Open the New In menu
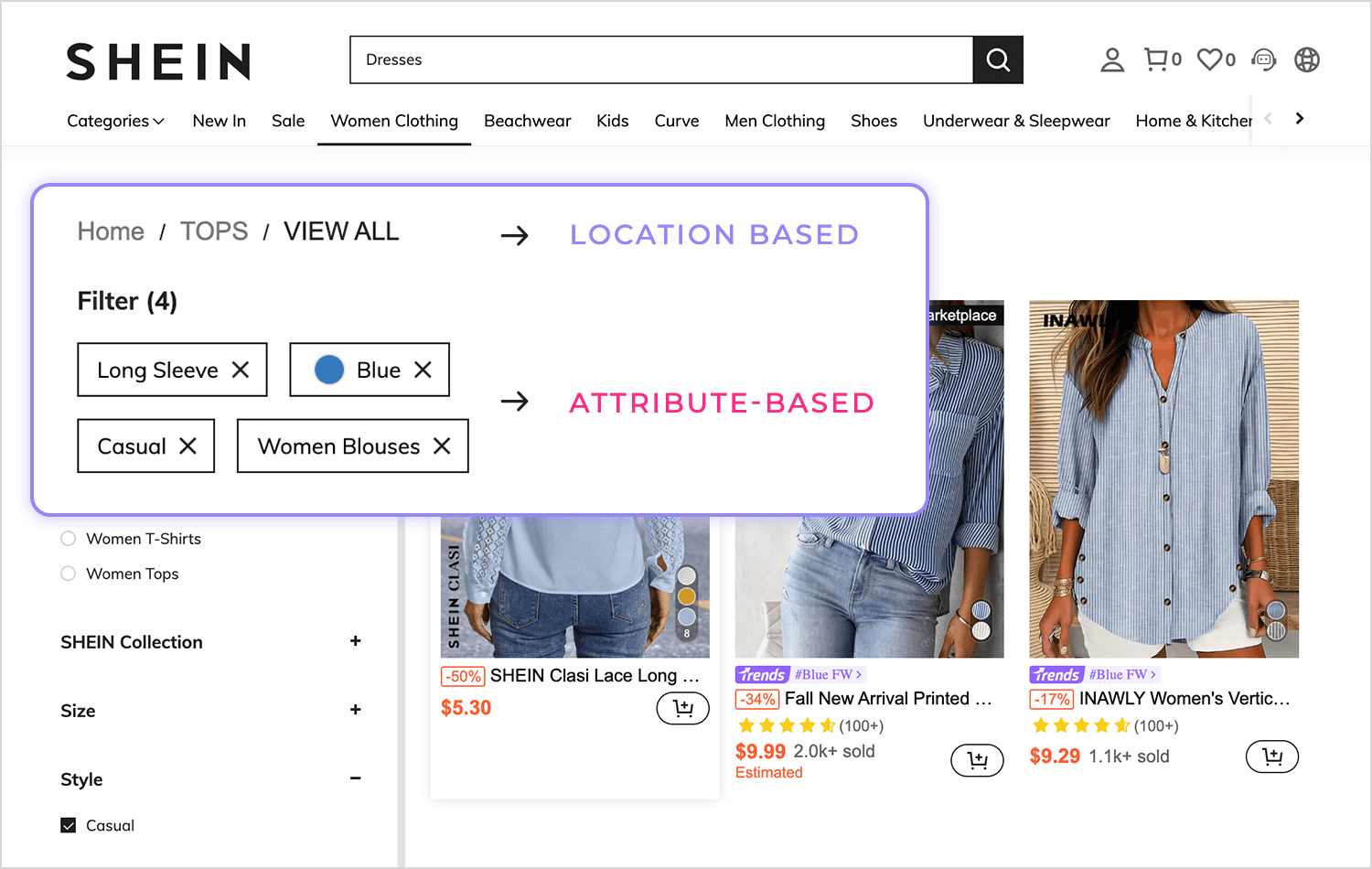The image size is (1372, 869). [220, 121]
